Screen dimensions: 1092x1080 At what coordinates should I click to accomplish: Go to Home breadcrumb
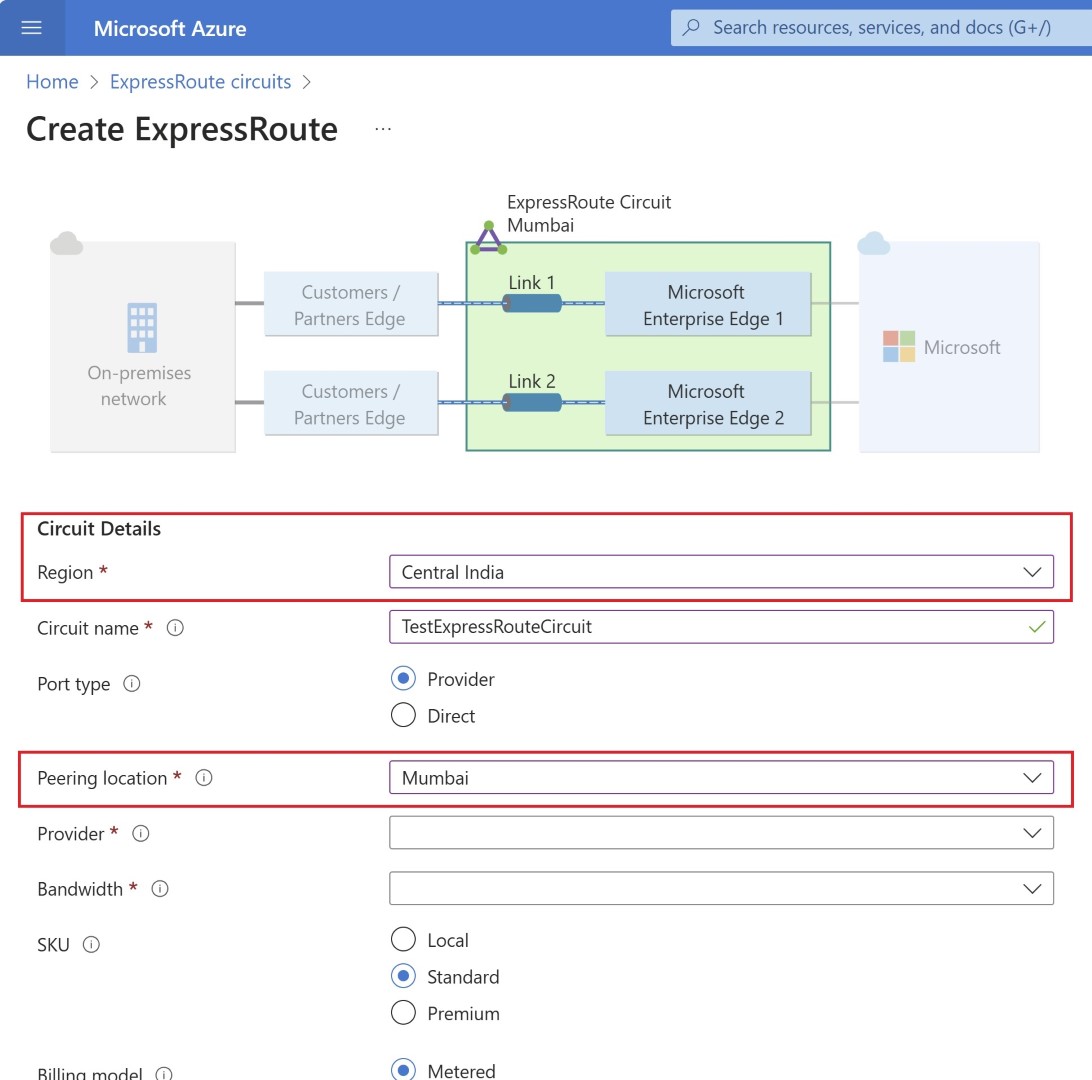pyautogui.click(x=52, y=81)
